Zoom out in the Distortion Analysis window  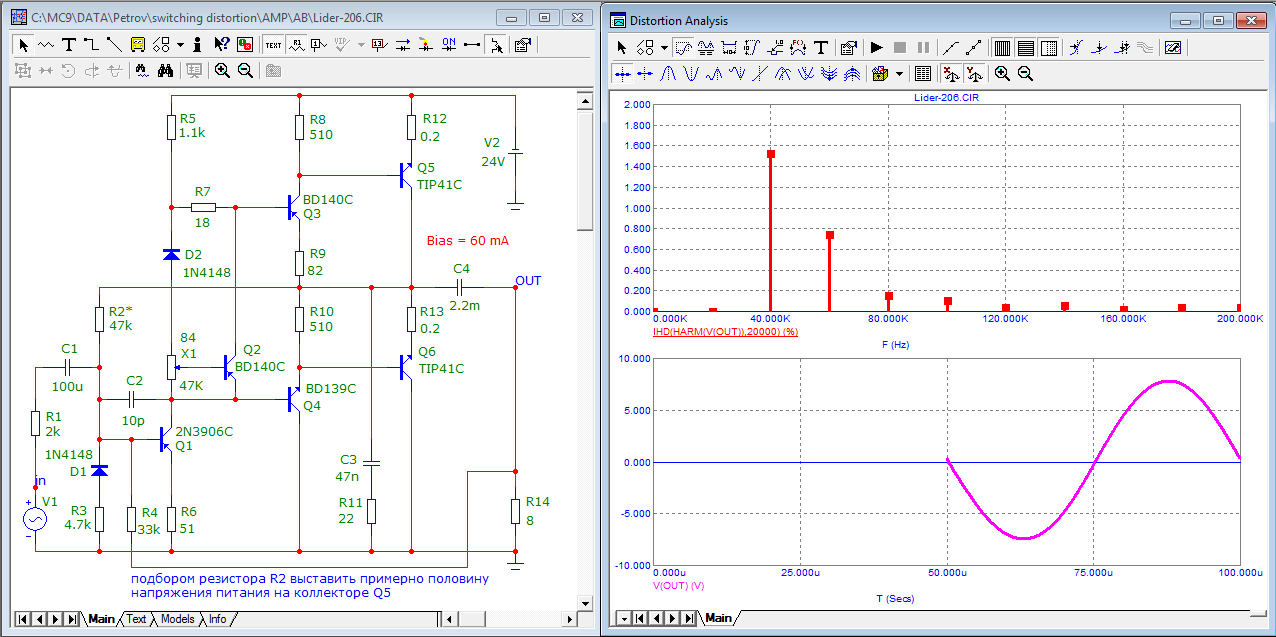click(x=1025, y=73)
